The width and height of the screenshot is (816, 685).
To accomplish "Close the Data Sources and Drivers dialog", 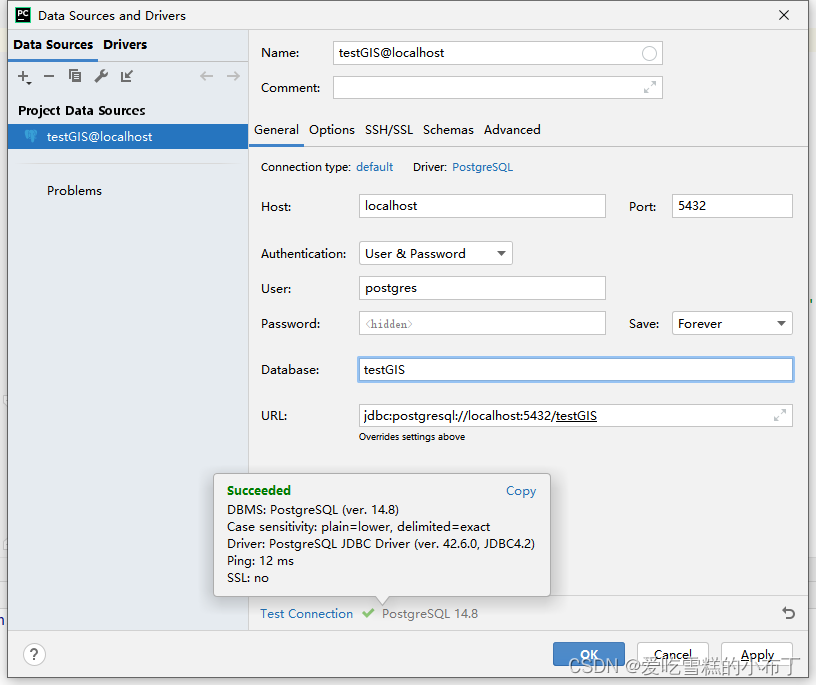I will pyautogui.click(x=784, y=15).
